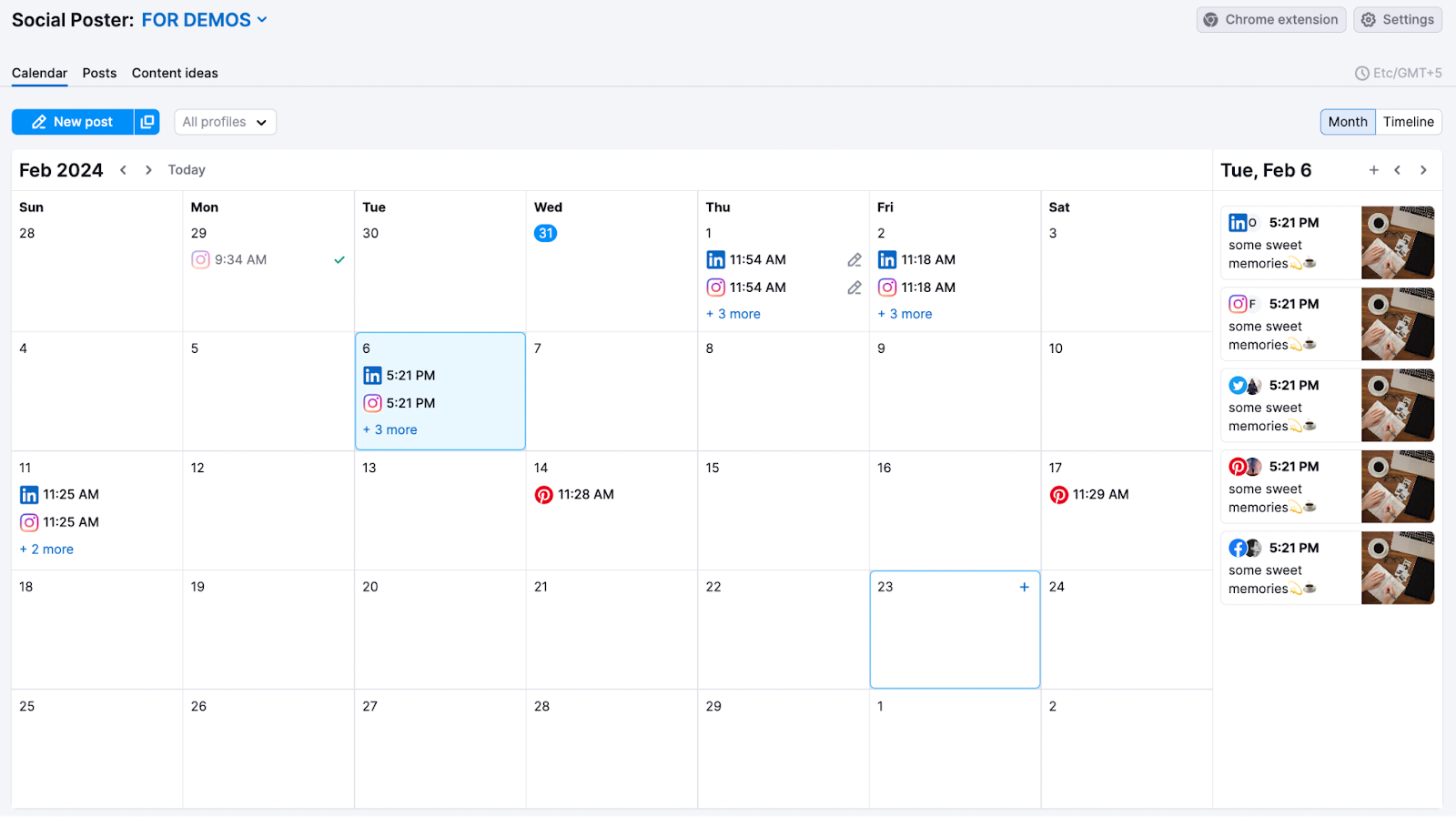Expand '+ 3 more' posts on February 6
The height and width of the screenshot is (817, 1456).
coord(390,430)
